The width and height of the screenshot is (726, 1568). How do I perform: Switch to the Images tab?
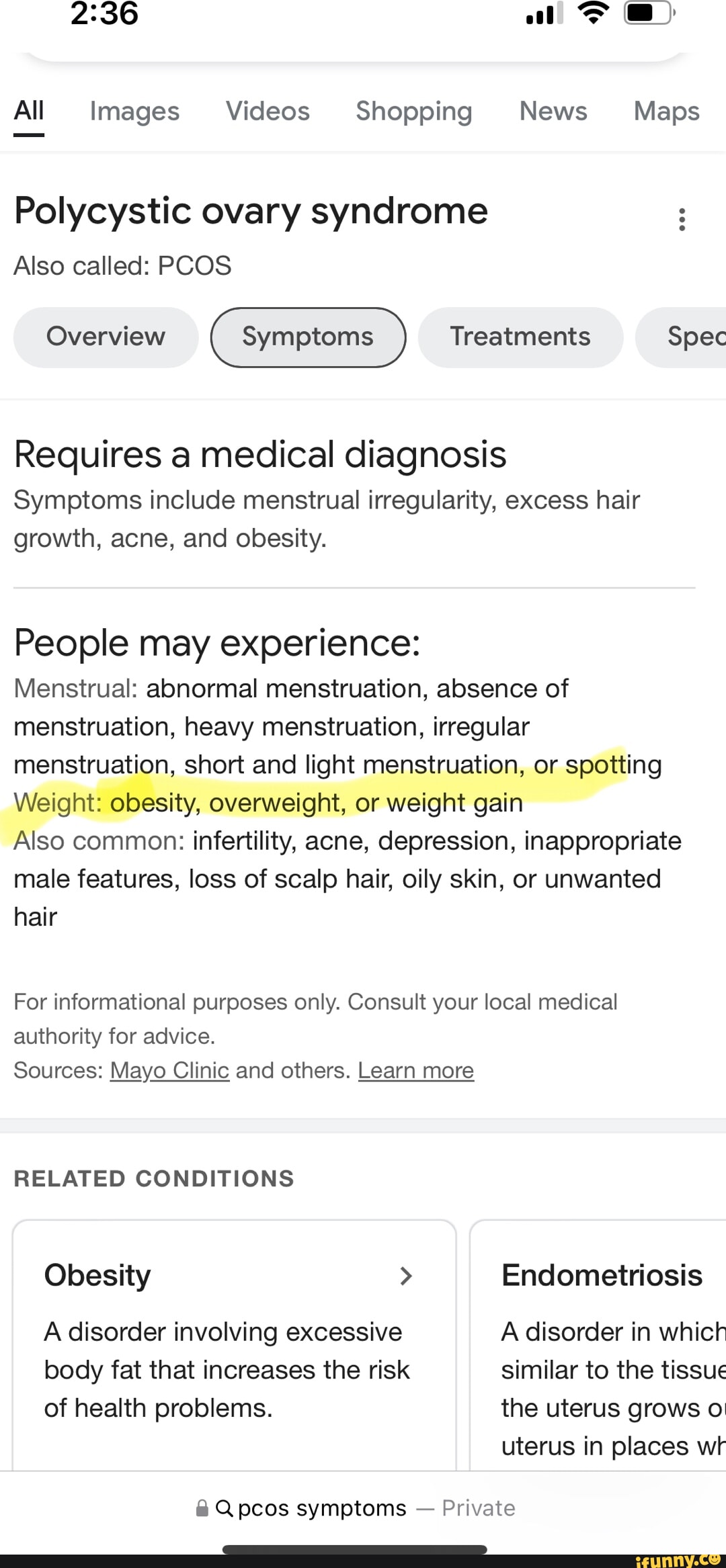[x=134, y=112]
